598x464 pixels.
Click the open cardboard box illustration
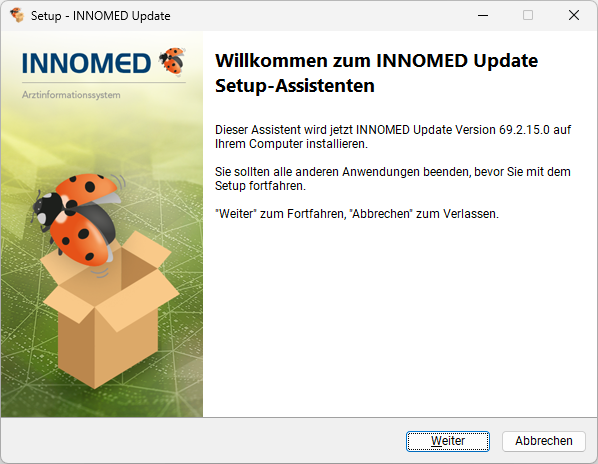pos(110,310)
